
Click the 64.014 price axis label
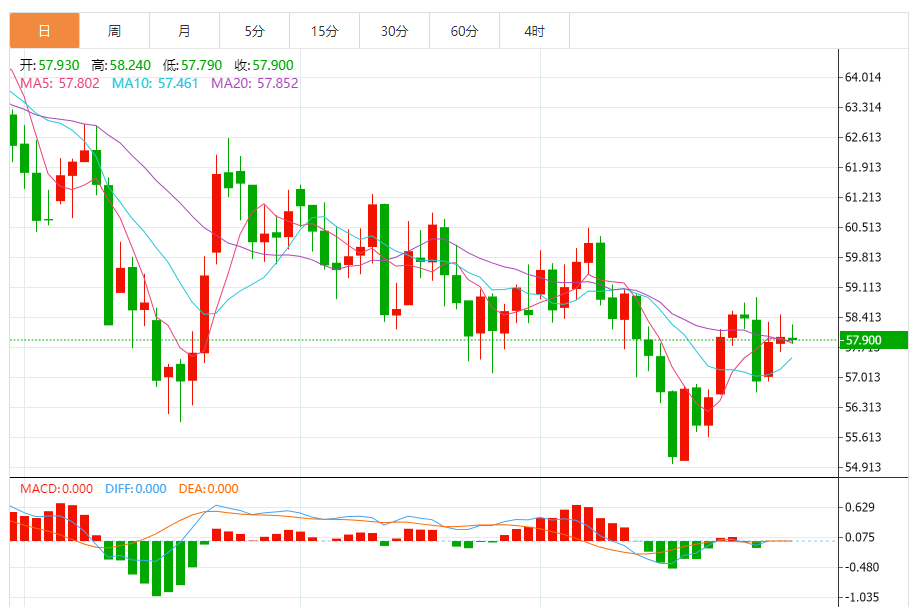coord(863,78)
